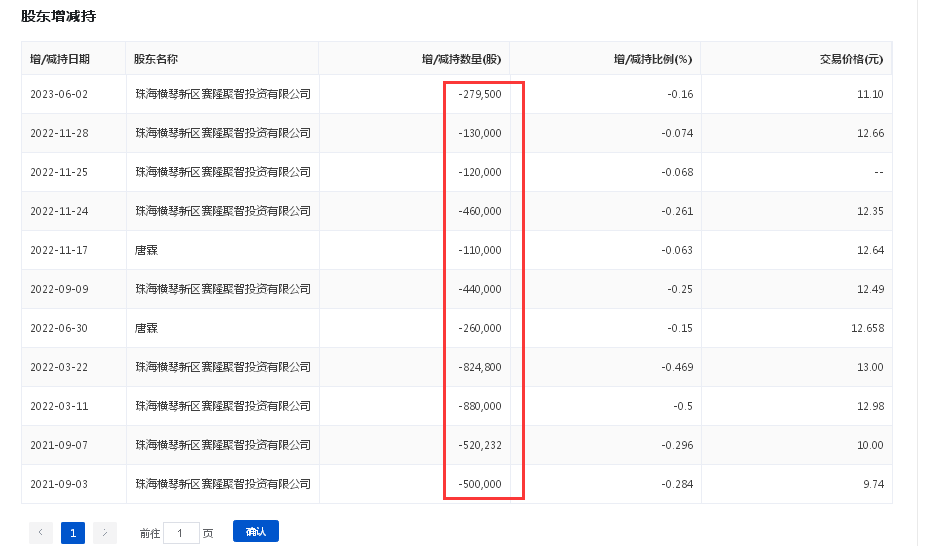Click the blue 确认 button
Viewport: 930px width, 546px height.
coord(256,531)
